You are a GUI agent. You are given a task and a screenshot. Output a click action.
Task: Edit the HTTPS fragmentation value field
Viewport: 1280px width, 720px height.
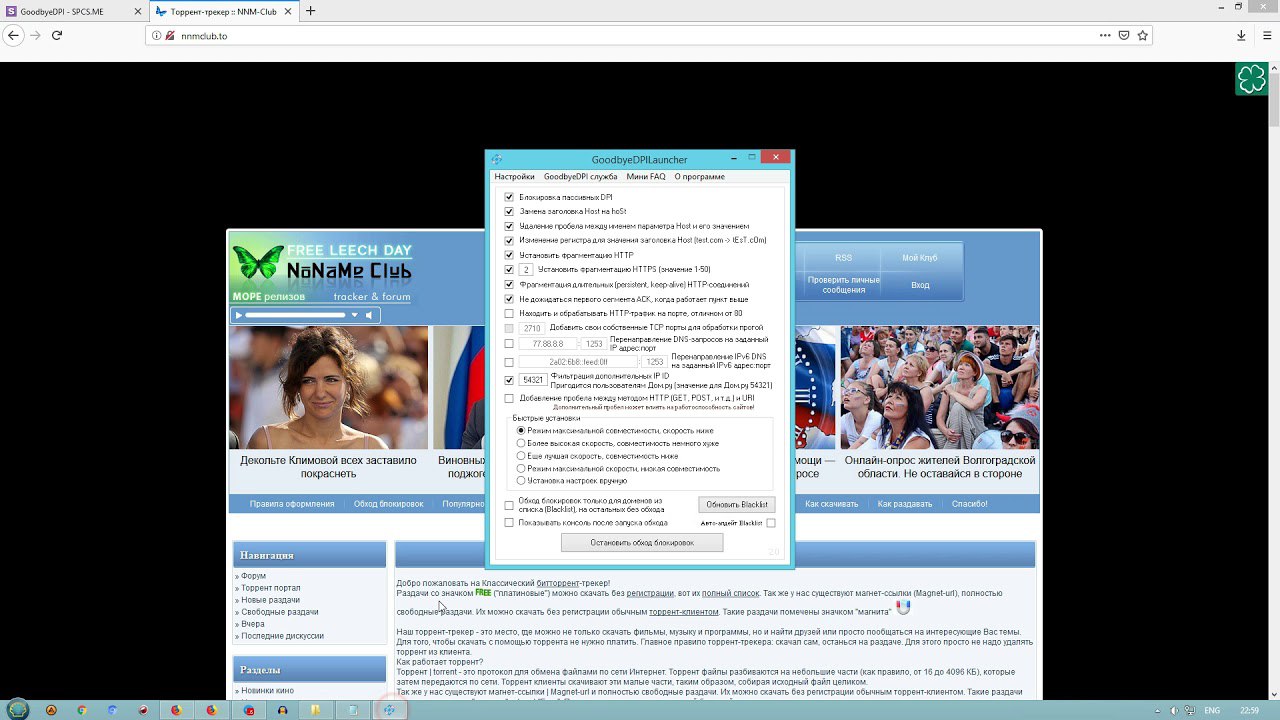526,269
